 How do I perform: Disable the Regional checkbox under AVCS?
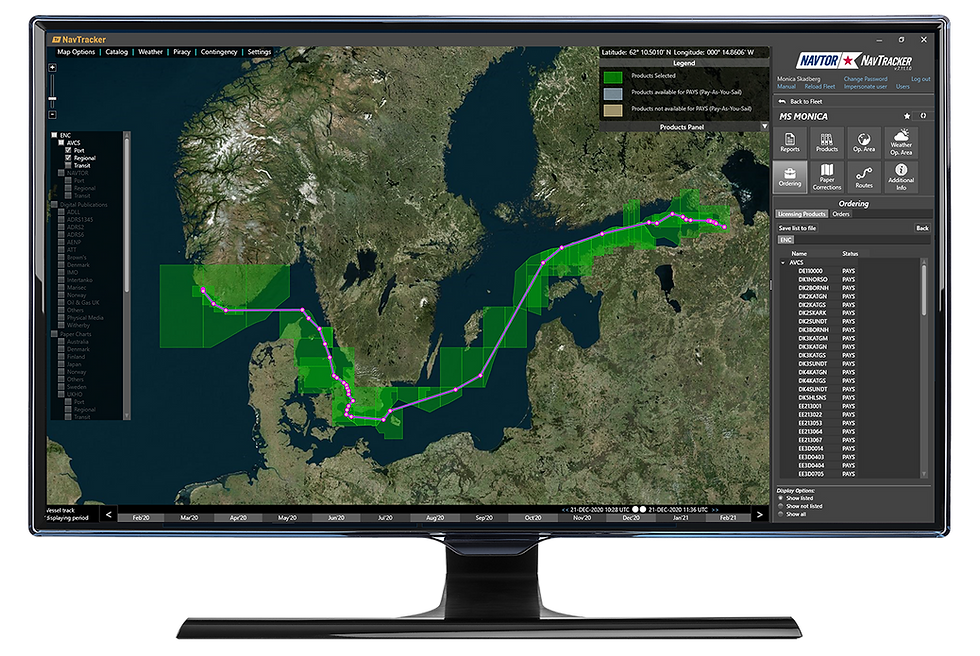point(68,157)
